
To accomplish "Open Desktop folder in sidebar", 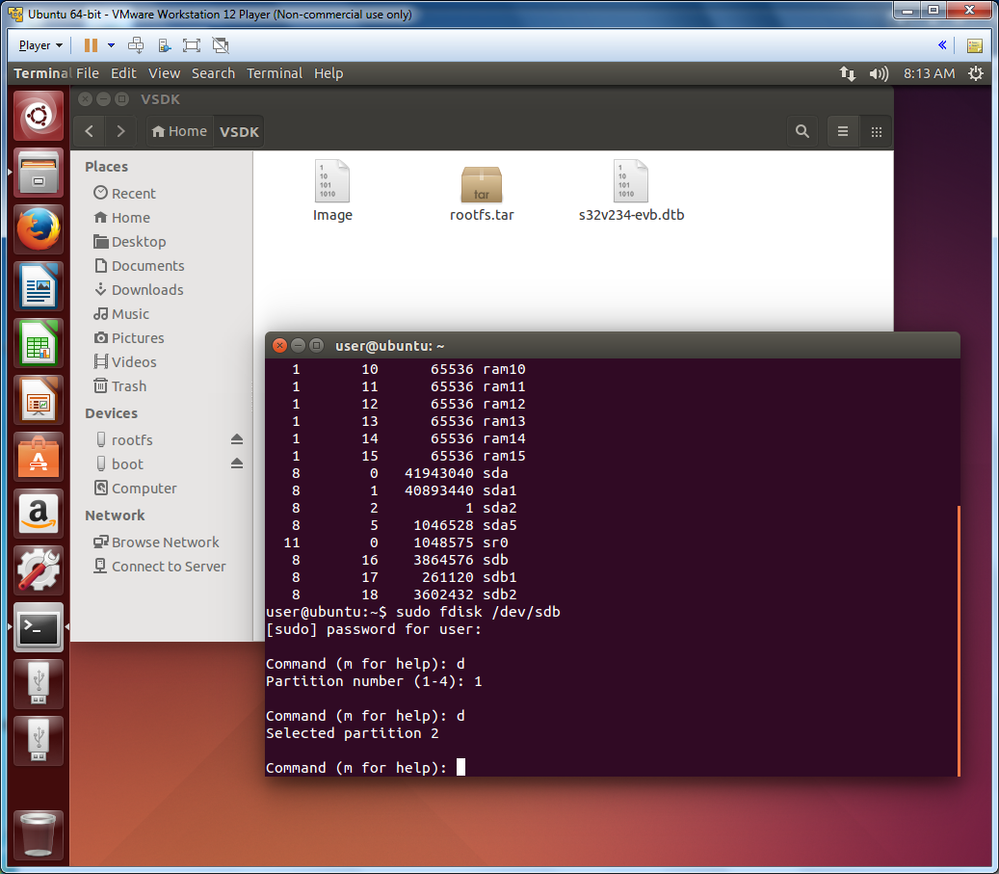I will pos(129,241).
